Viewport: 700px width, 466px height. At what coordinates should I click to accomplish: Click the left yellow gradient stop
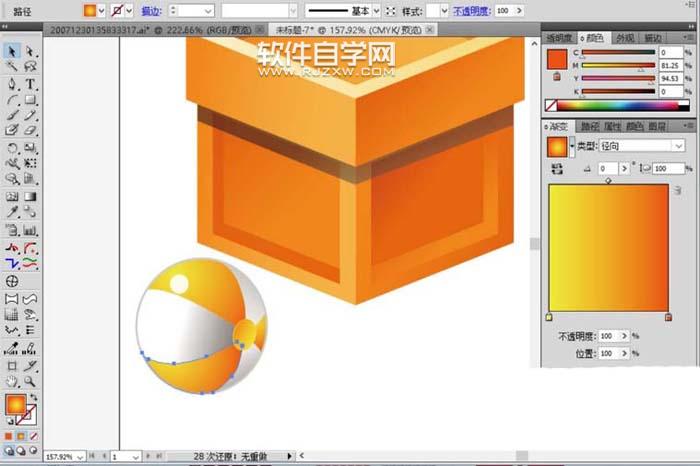(x=550, y=317)
